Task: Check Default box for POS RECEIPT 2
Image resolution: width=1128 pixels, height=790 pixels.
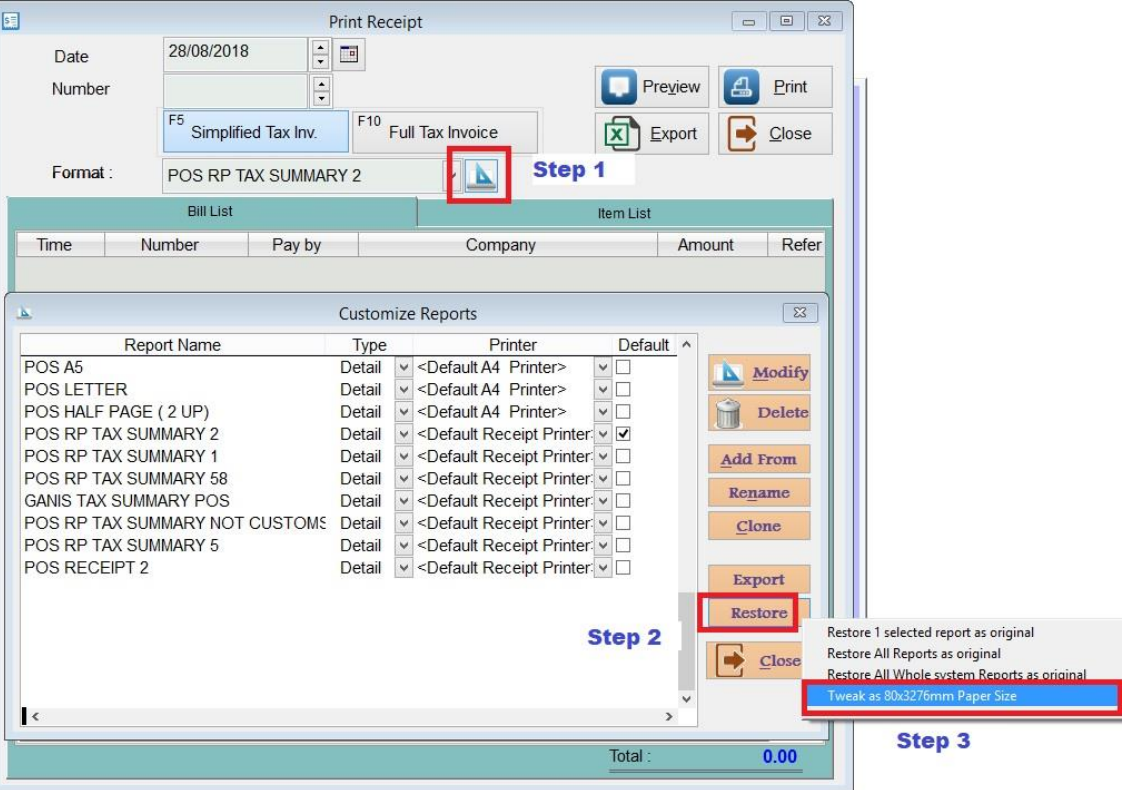Action: (x=623, y=568)
